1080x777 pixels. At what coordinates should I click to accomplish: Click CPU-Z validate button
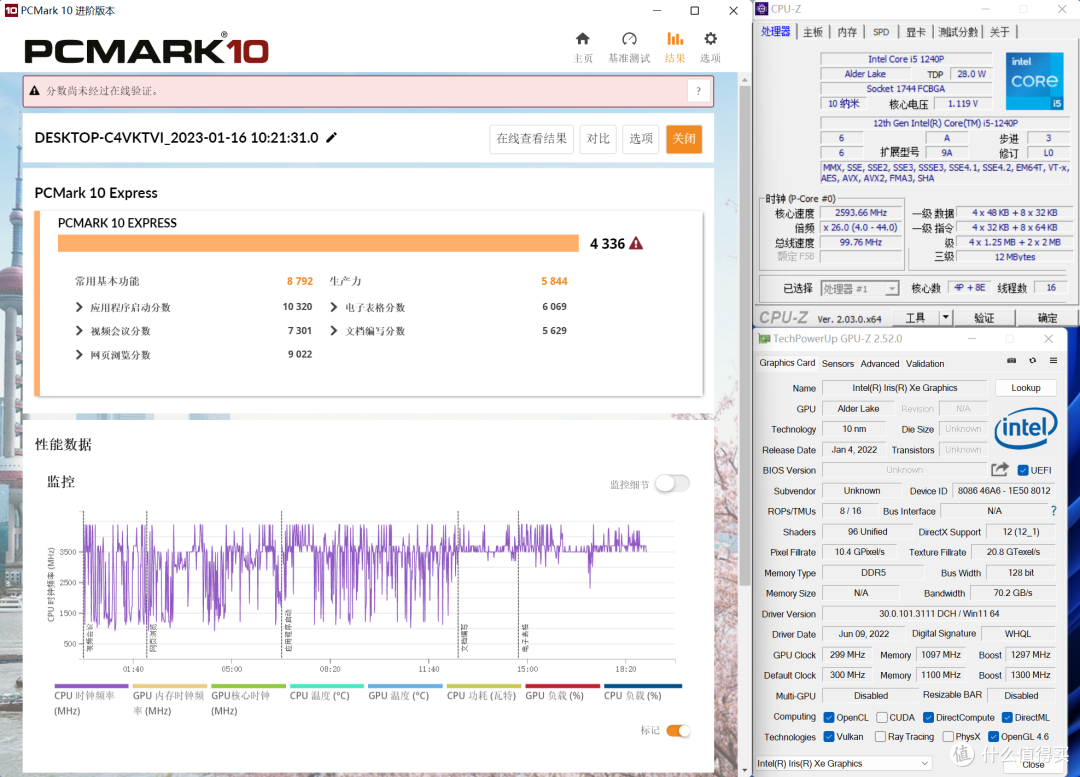[984, 318]
